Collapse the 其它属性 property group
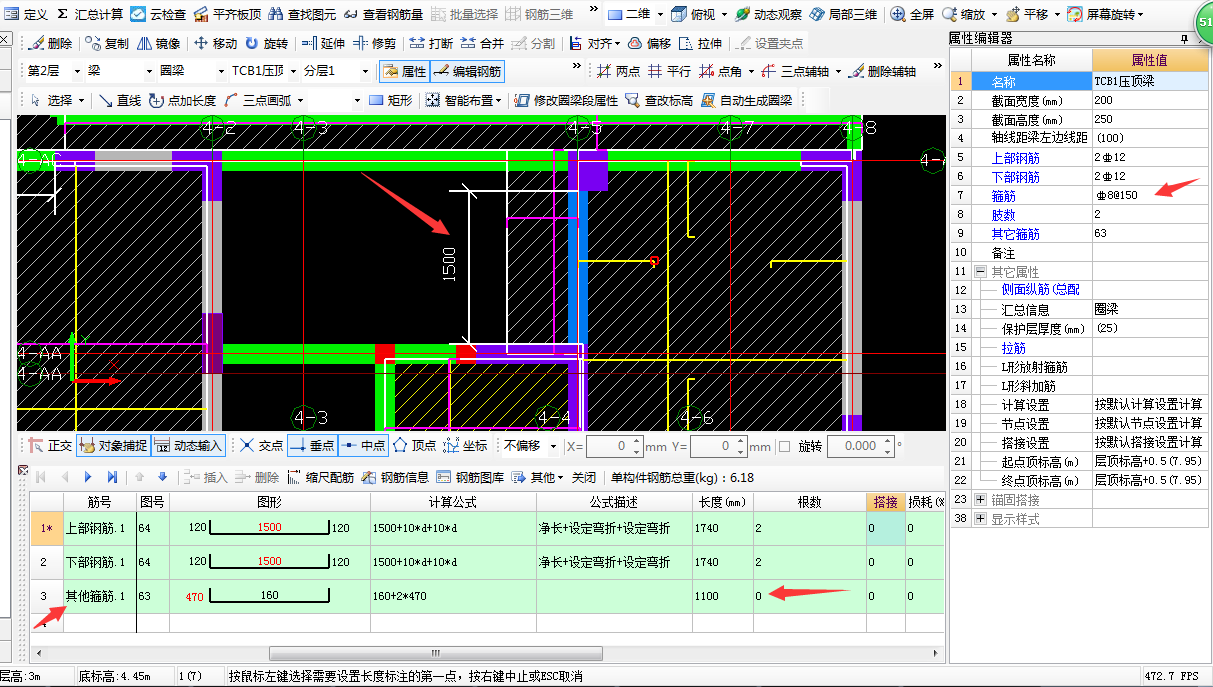 tap(979, 271)
